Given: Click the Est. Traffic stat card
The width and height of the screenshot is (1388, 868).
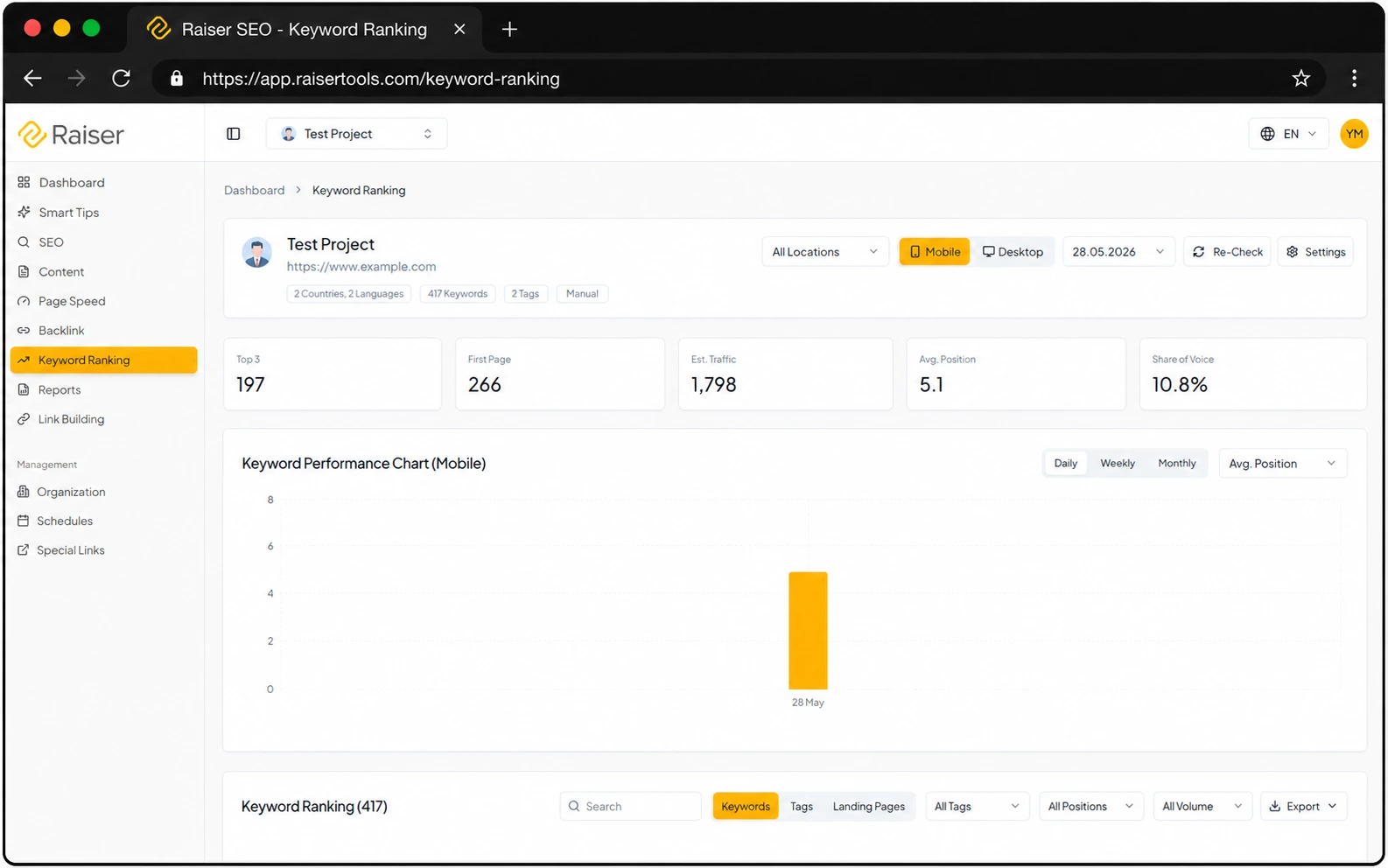Looking at the screenshot, I should tap(786, 374).
